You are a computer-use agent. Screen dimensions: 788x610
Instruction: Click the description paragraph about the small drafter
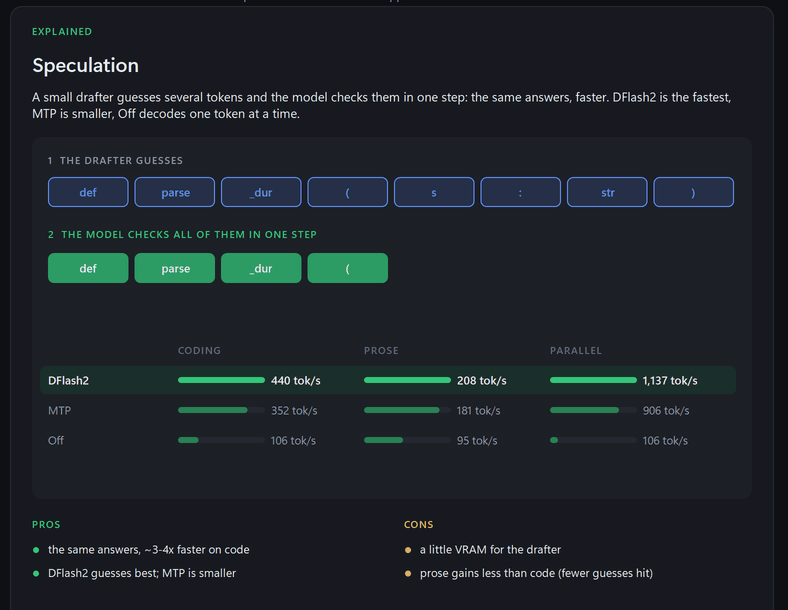pyautogui.click(x=382, y=105)
